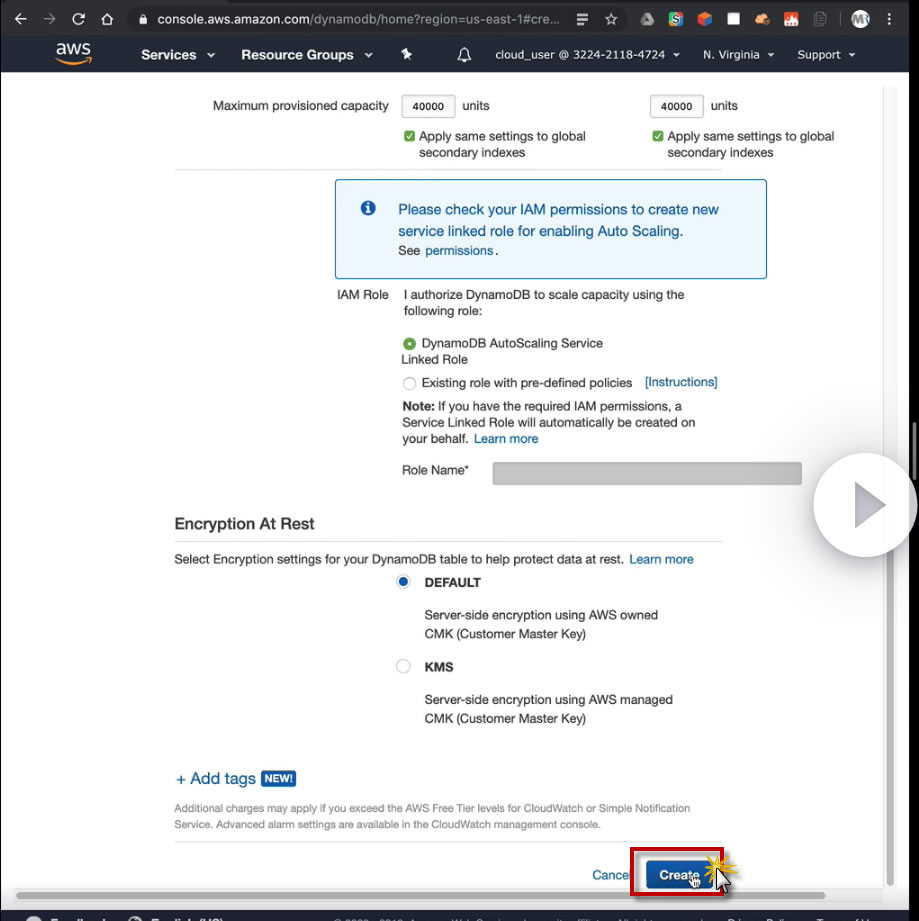Viewport: 919px width, 921px height.
Task: Click the gray document extension icon
Action: click(x=820, y=19)
